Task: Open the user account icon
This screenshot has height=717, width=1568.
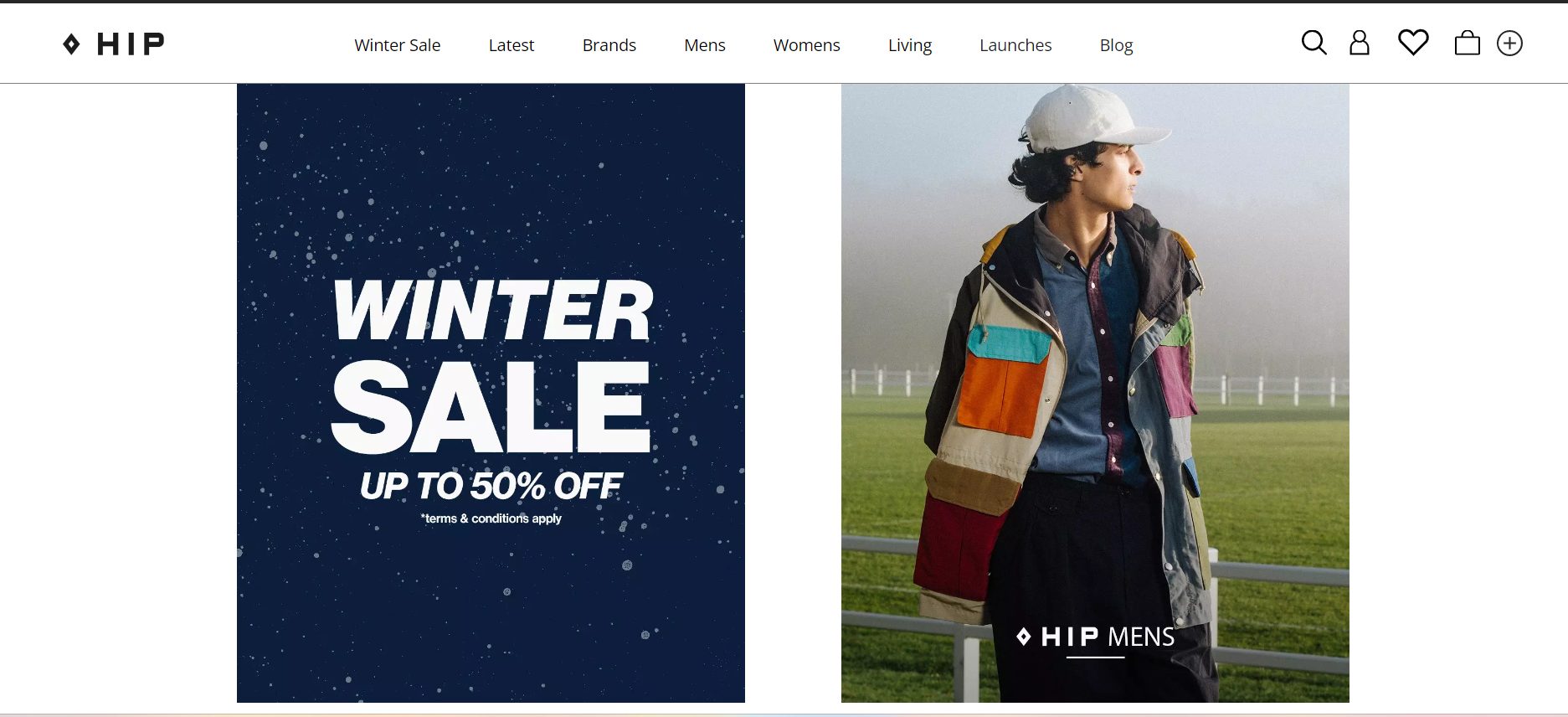Action: [1360, 43]
